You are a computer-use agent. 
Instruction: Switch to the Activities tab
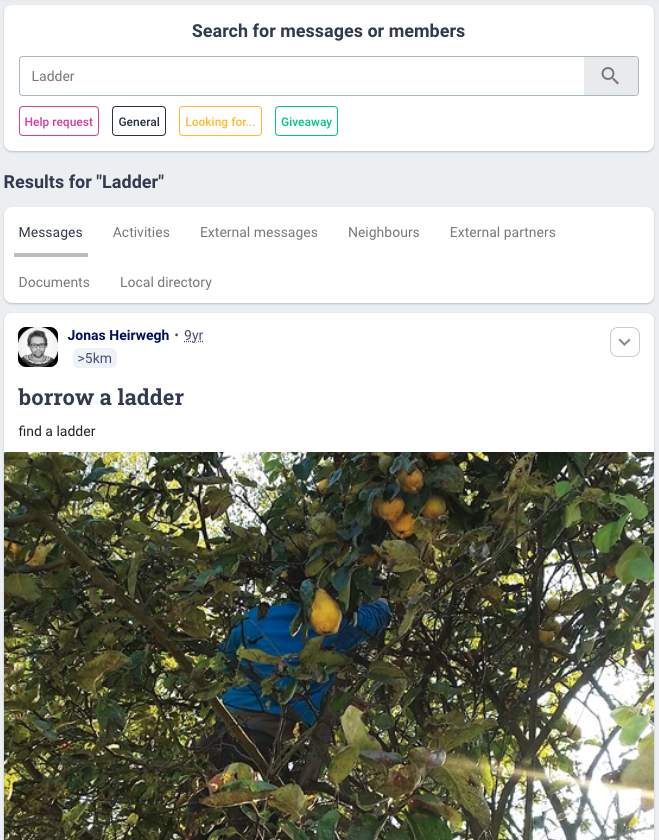click(x=141, y=232)
